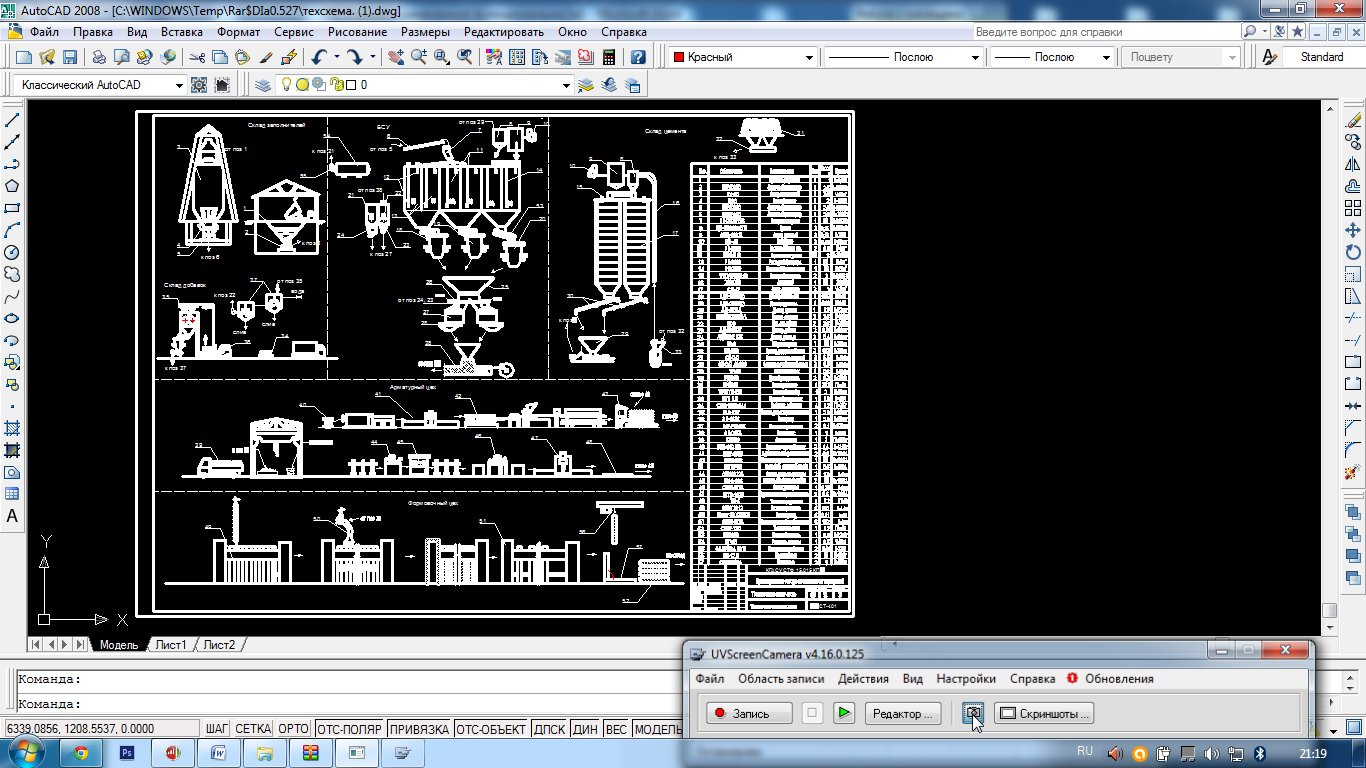Click the Workspace Settings gear icon
This screenshot has height=768, width=1366.
(199, 85)
